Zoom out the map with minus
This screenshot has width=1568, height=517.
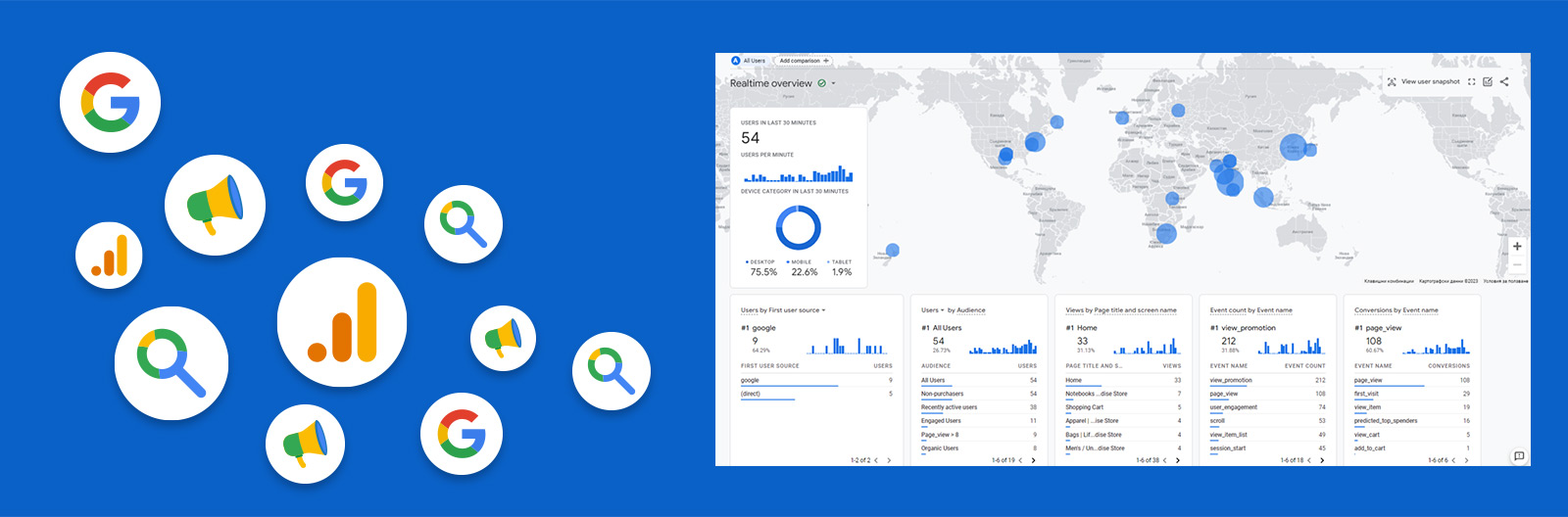(x=1517, y=264)
